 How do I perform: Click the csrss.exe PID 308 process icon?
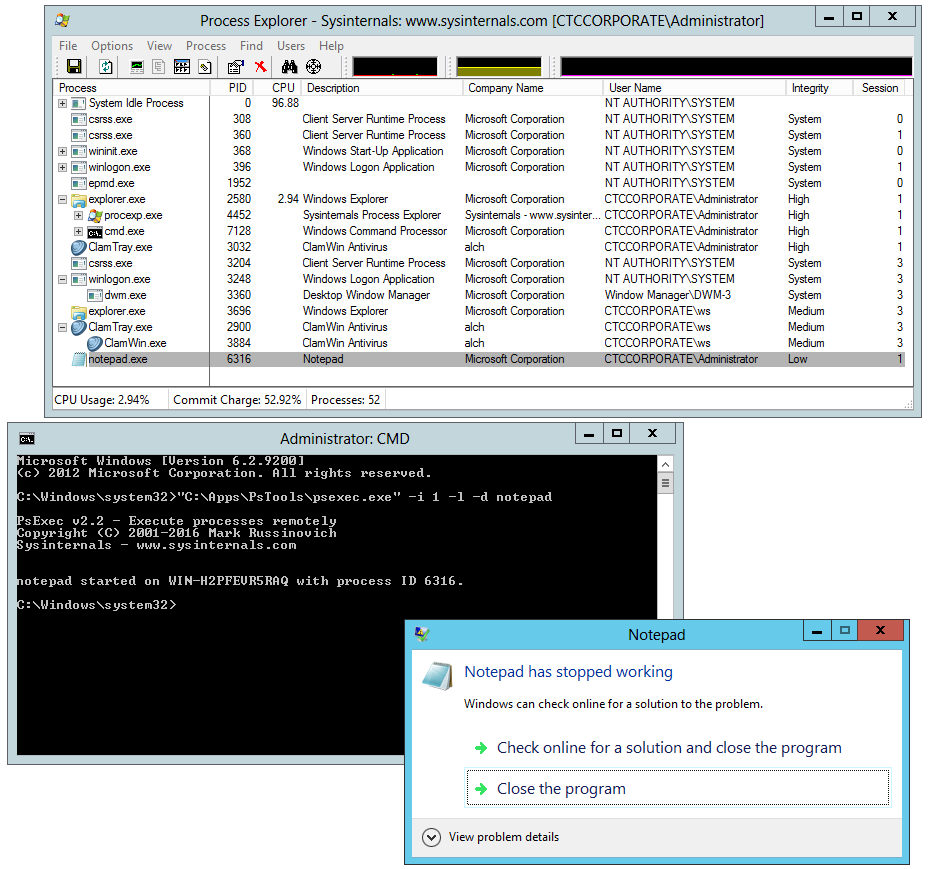79,120
